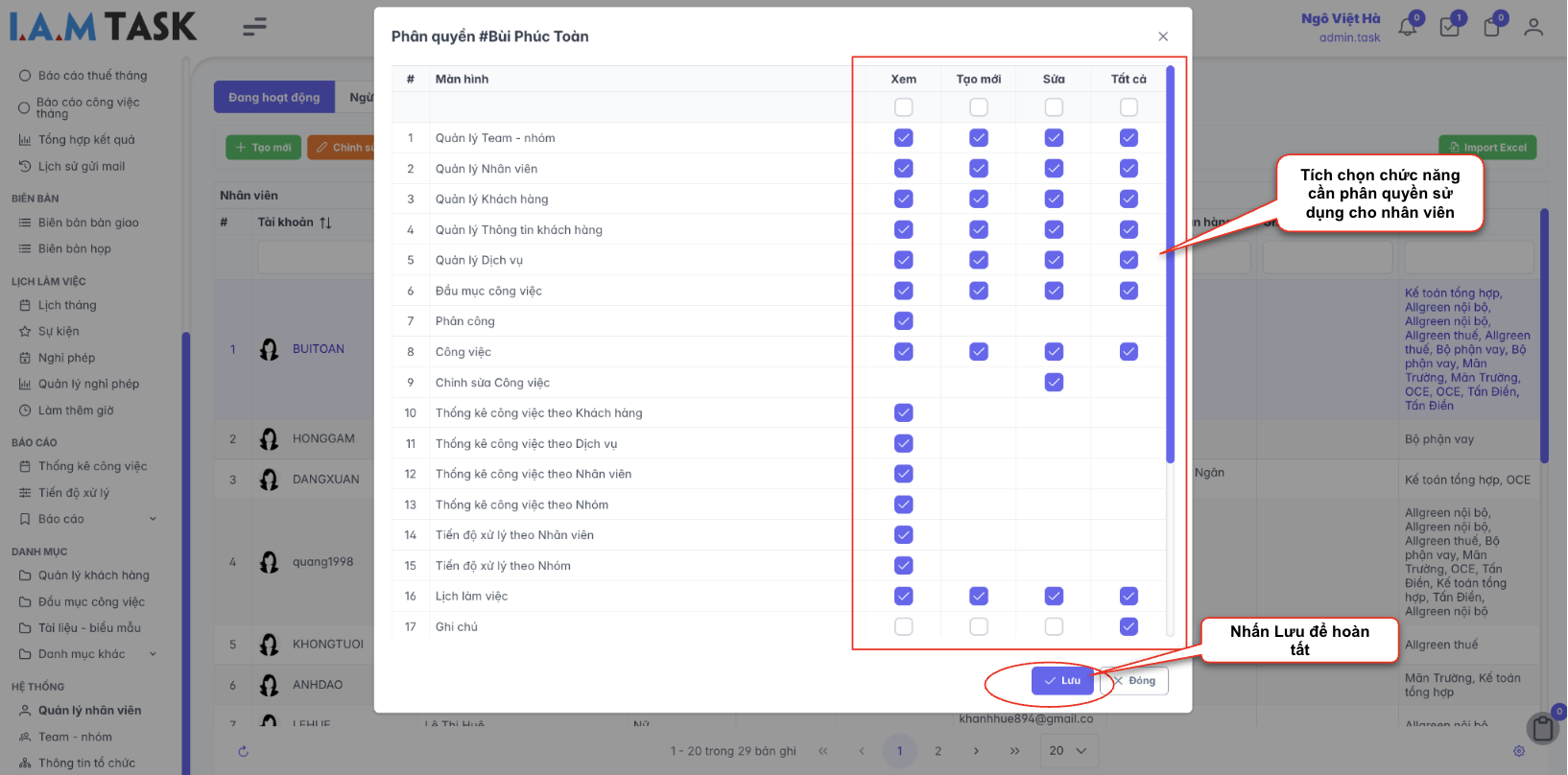Check the Xem box for Ghi chú
The image size is (1568, 775).
pos(903,626)
